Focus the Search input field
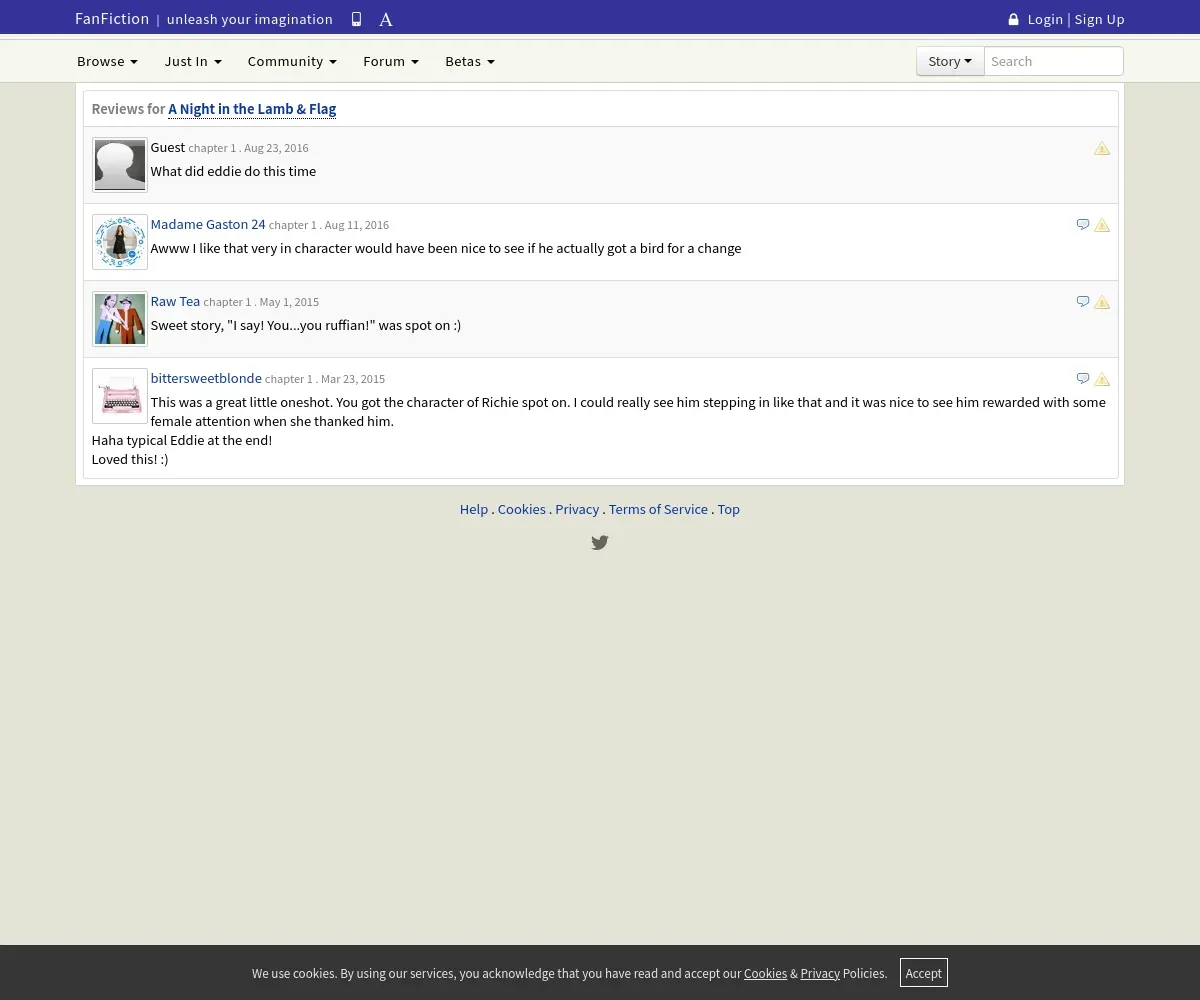Screen dimensions: 1200x1000 pyautogui.click(x=1053, y=61)
